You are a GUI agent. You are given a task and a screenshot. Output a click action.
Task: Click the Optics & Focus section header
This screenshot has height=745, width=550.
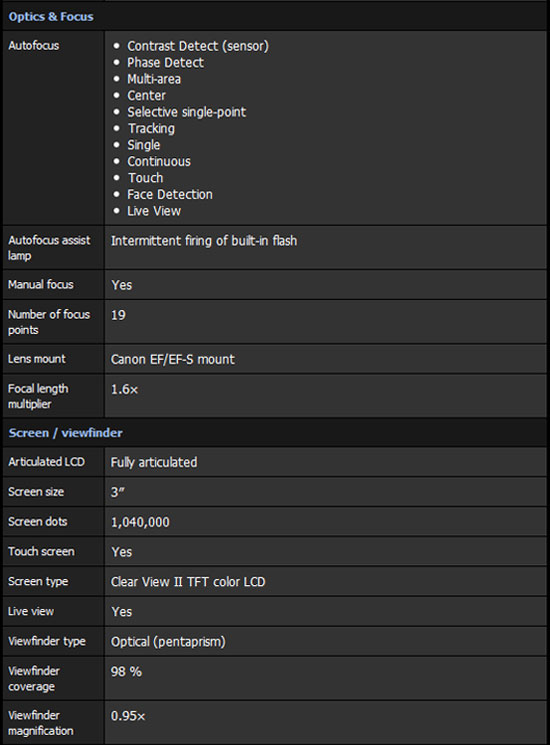[51, 17]
